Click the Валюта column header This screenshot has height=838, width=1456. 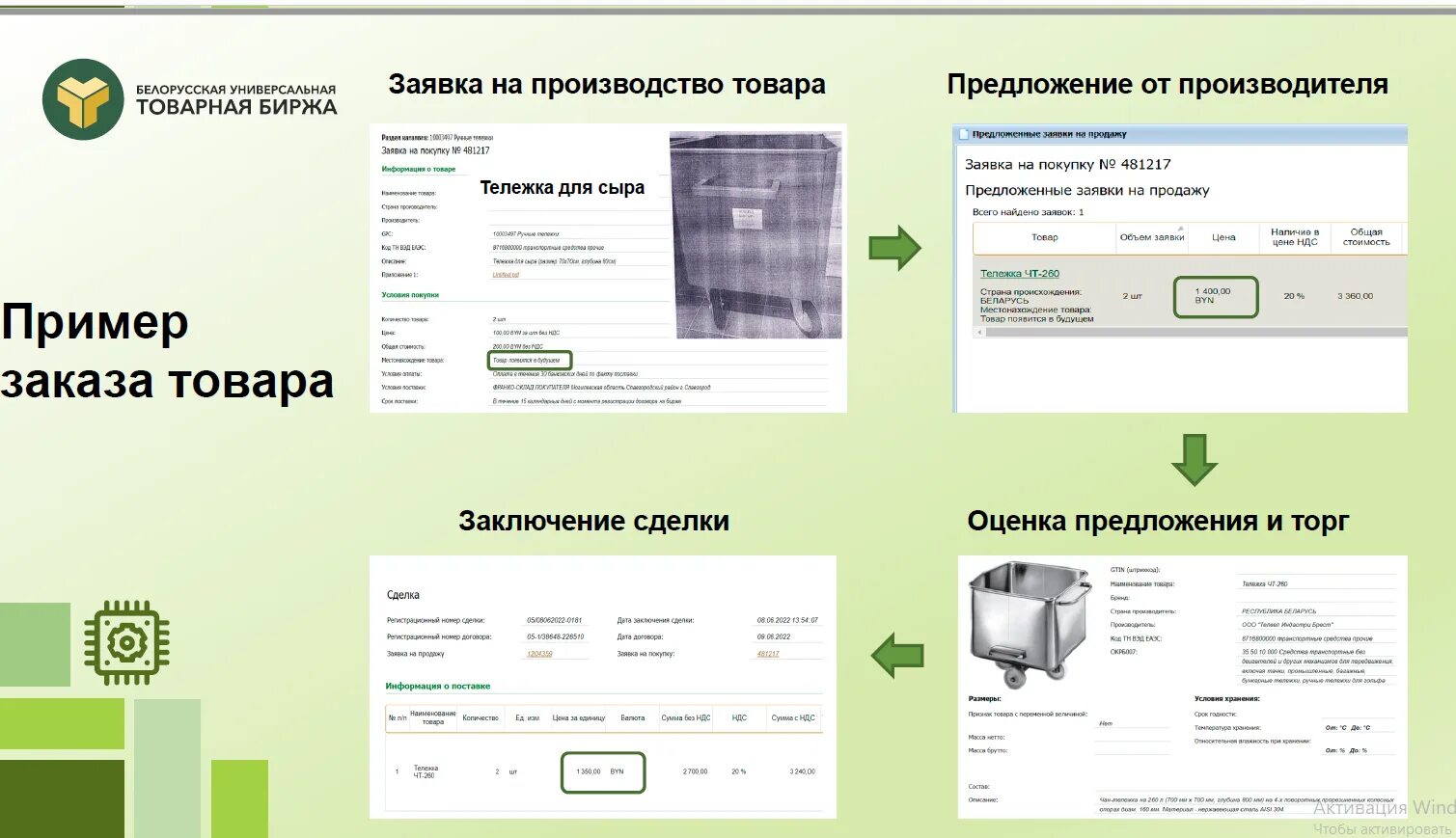pos(633,717)
